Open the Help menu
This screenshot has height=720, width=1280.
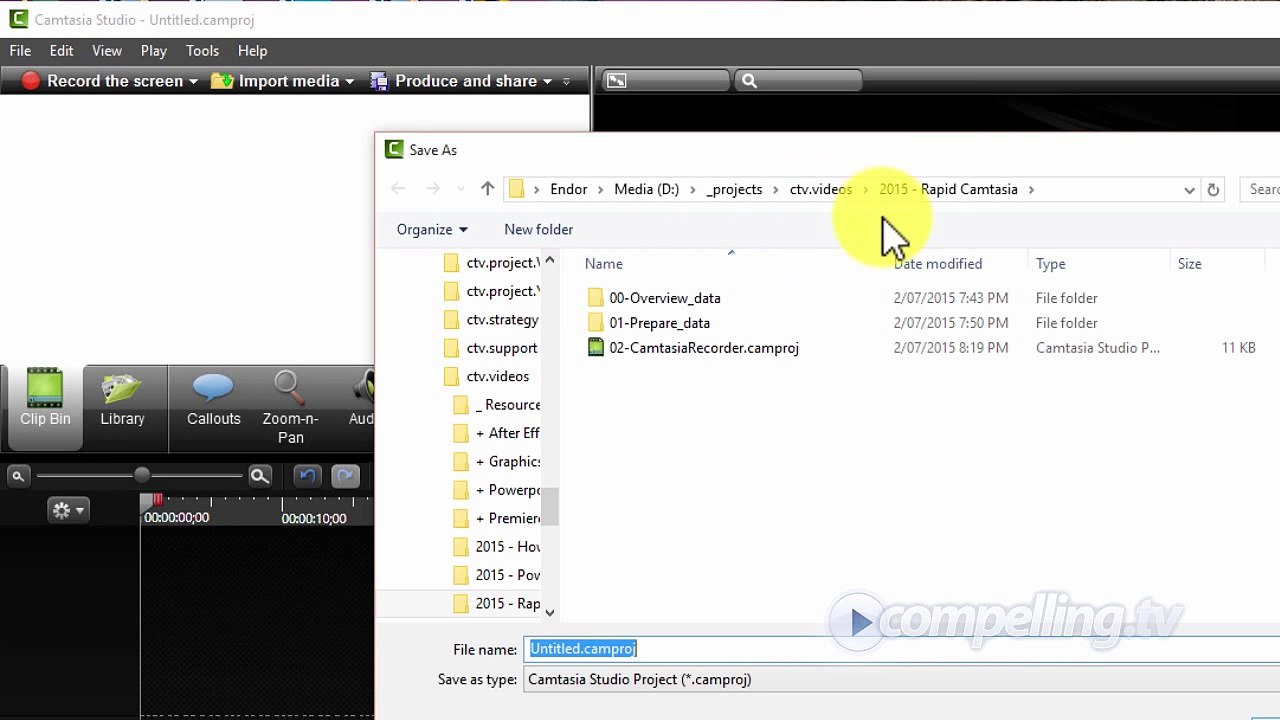click(252, 51)
